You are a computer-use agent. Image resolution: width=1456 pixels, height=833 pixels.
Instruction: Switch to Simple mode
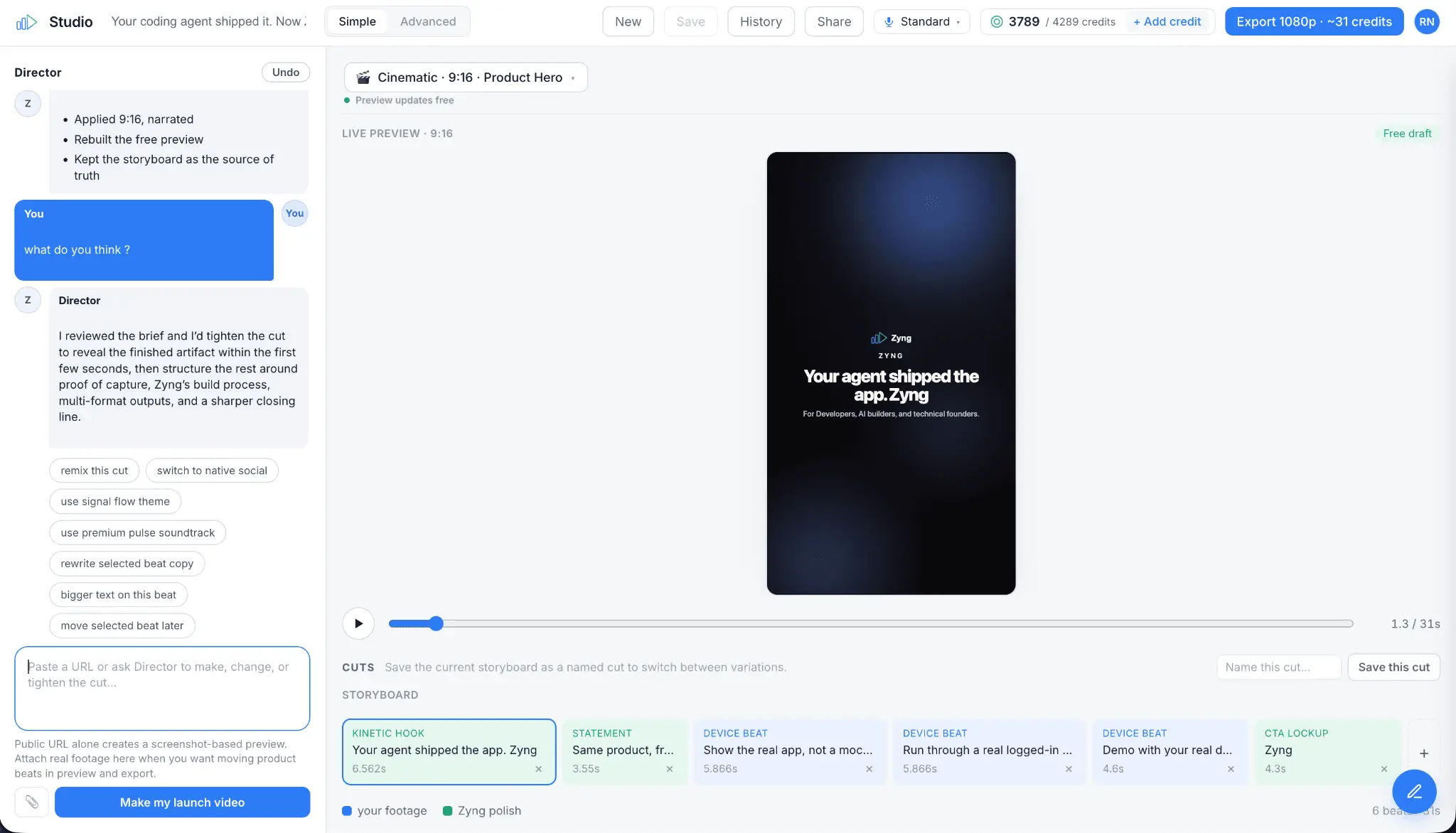pos(357,21)
